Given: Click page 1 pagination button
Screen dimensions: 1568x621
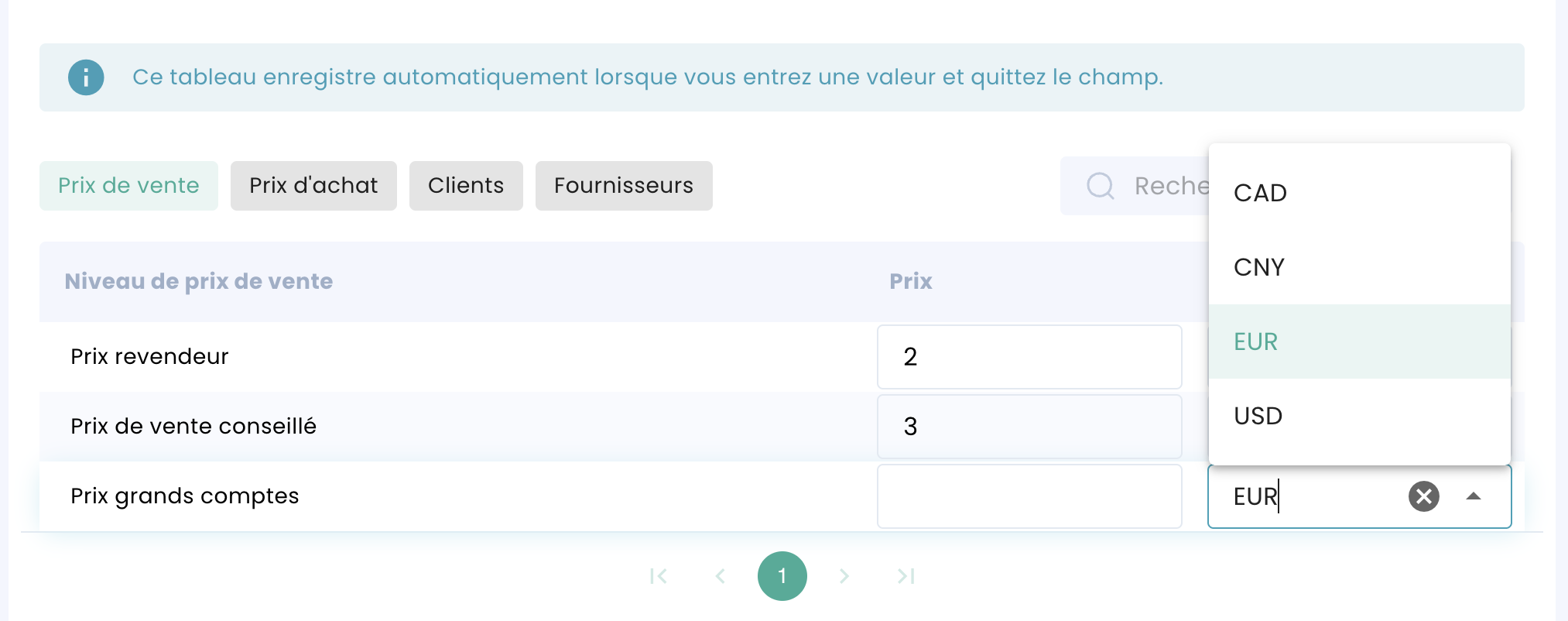Looking at the screenshot, I should click(782, 576).
